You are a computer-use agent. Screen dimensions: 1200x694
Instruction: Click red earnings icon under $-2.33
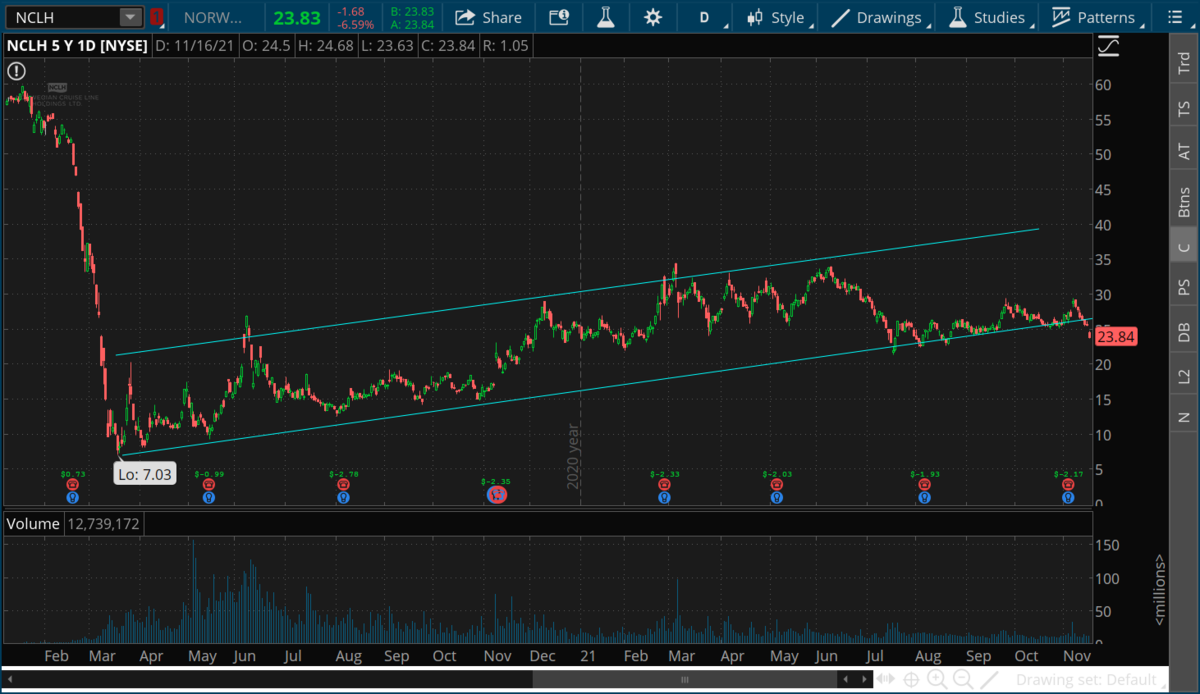tap(665, 485)
